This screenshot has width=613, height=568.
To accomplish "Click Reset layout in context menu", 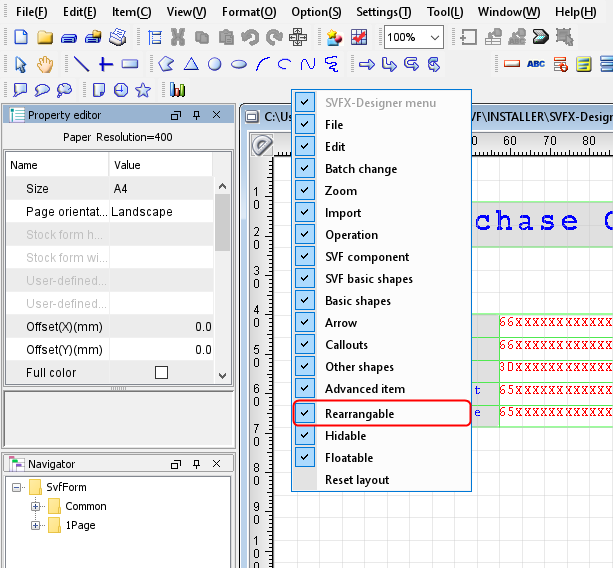I will [x=357, y=480].
